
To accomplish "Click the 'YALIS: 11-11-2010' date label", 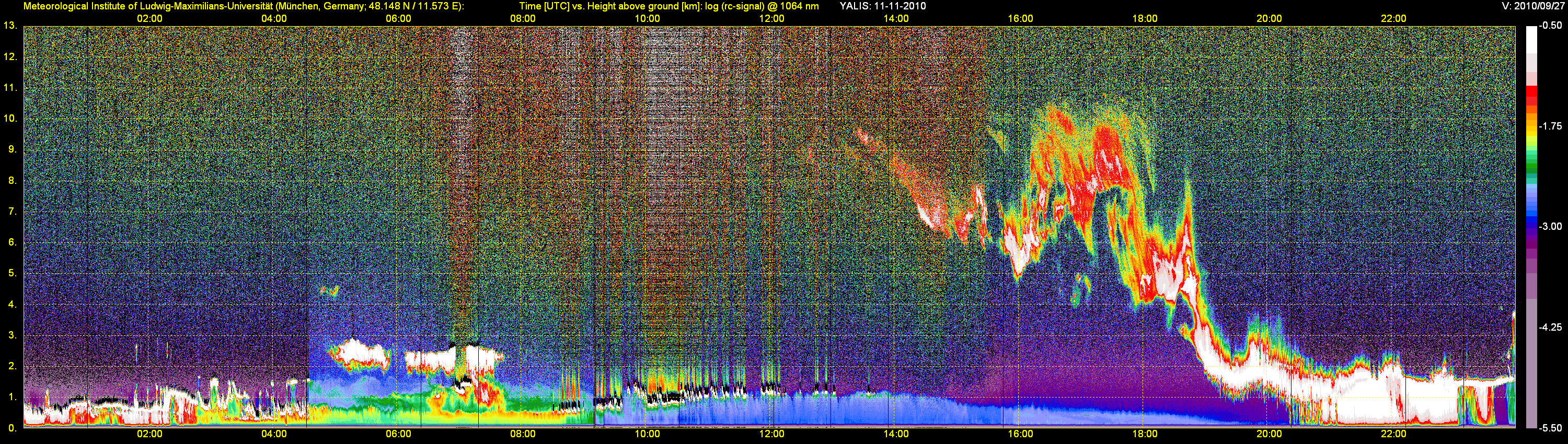I will [883, 6].
